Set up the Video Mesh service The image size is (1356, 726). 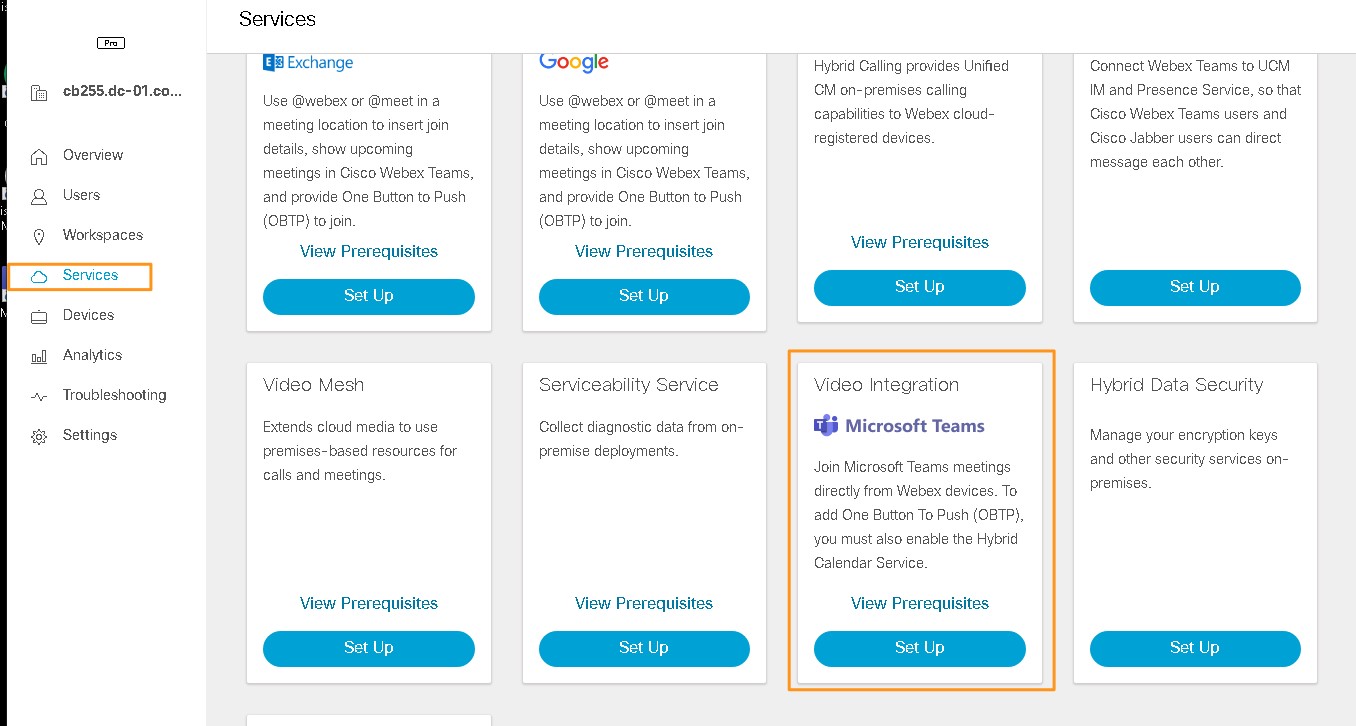coord(368,648)
